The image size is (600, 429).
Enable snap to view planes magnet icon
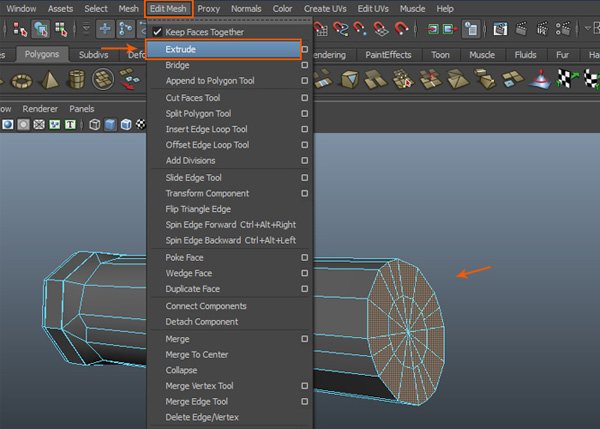pyautogui.click(x=380, y=29)
